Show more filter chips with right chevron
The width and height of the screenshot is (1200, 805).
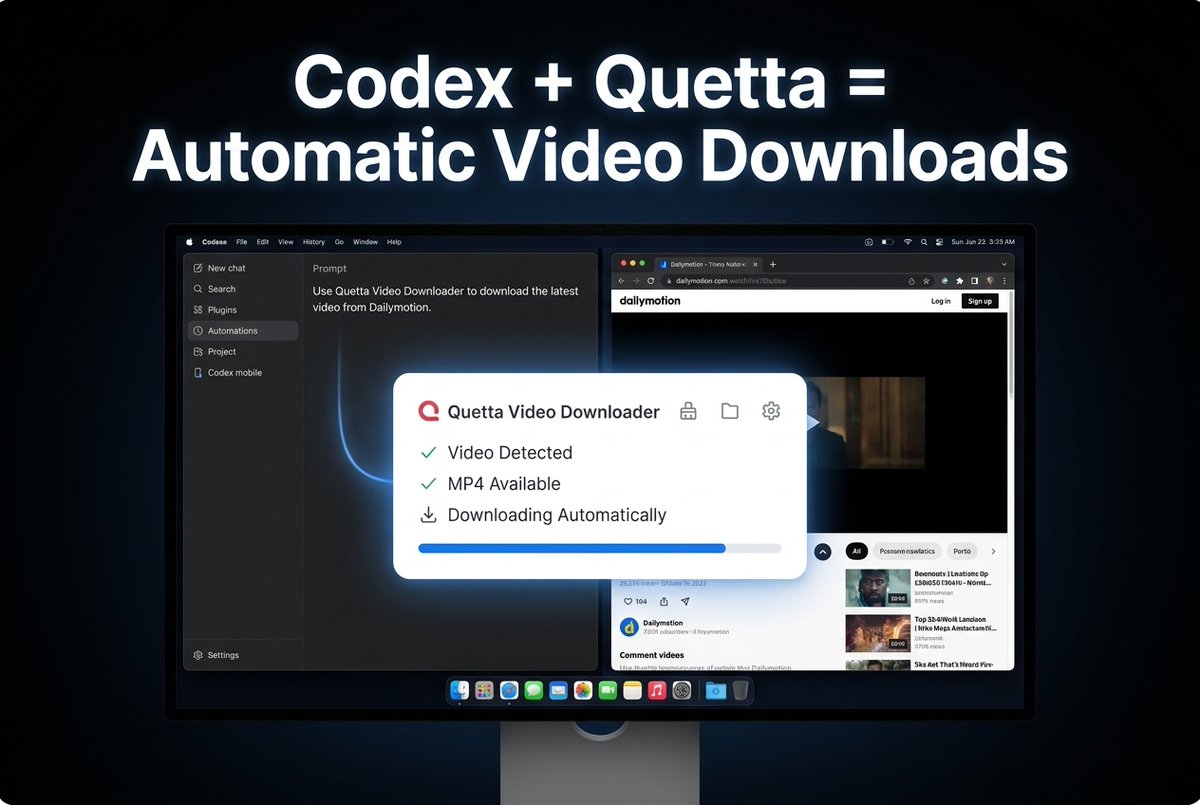[x=993, y=551]
